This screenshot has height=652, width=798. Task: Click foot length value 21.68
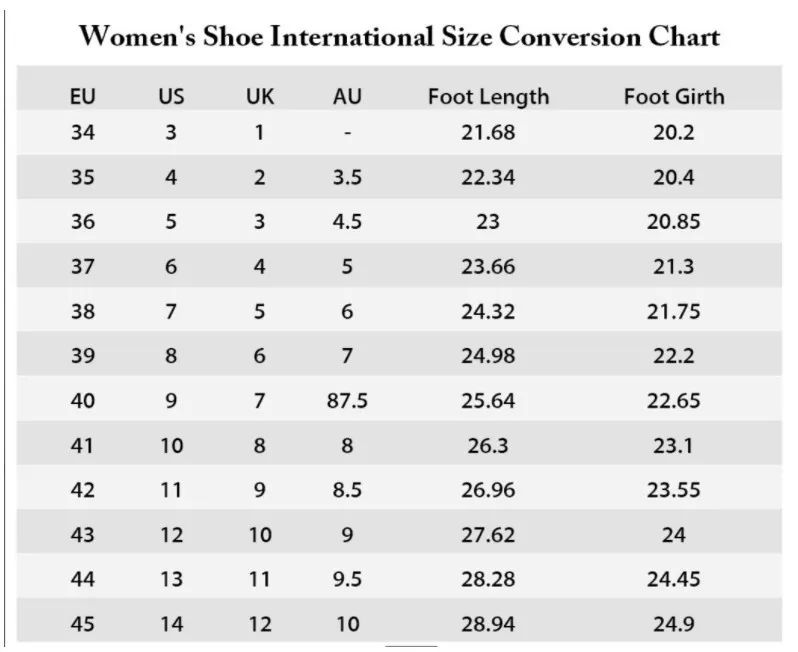click(x=488, y=132)
